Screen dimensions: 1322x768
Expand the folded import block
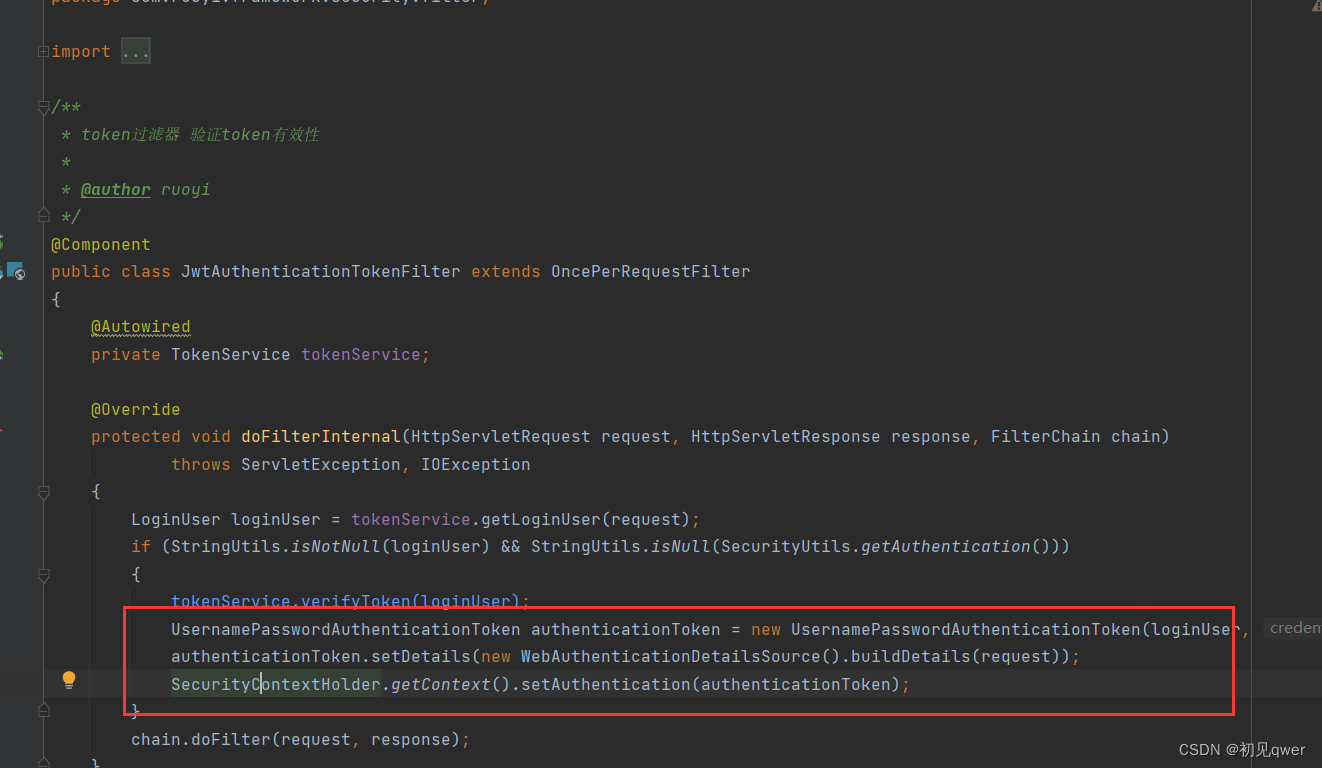click(43, 51)
